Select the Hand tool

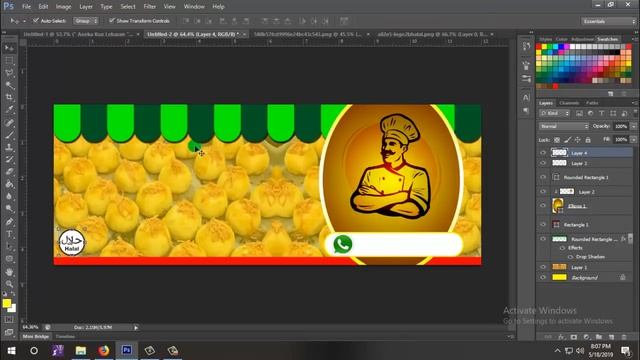pos(9,271)
